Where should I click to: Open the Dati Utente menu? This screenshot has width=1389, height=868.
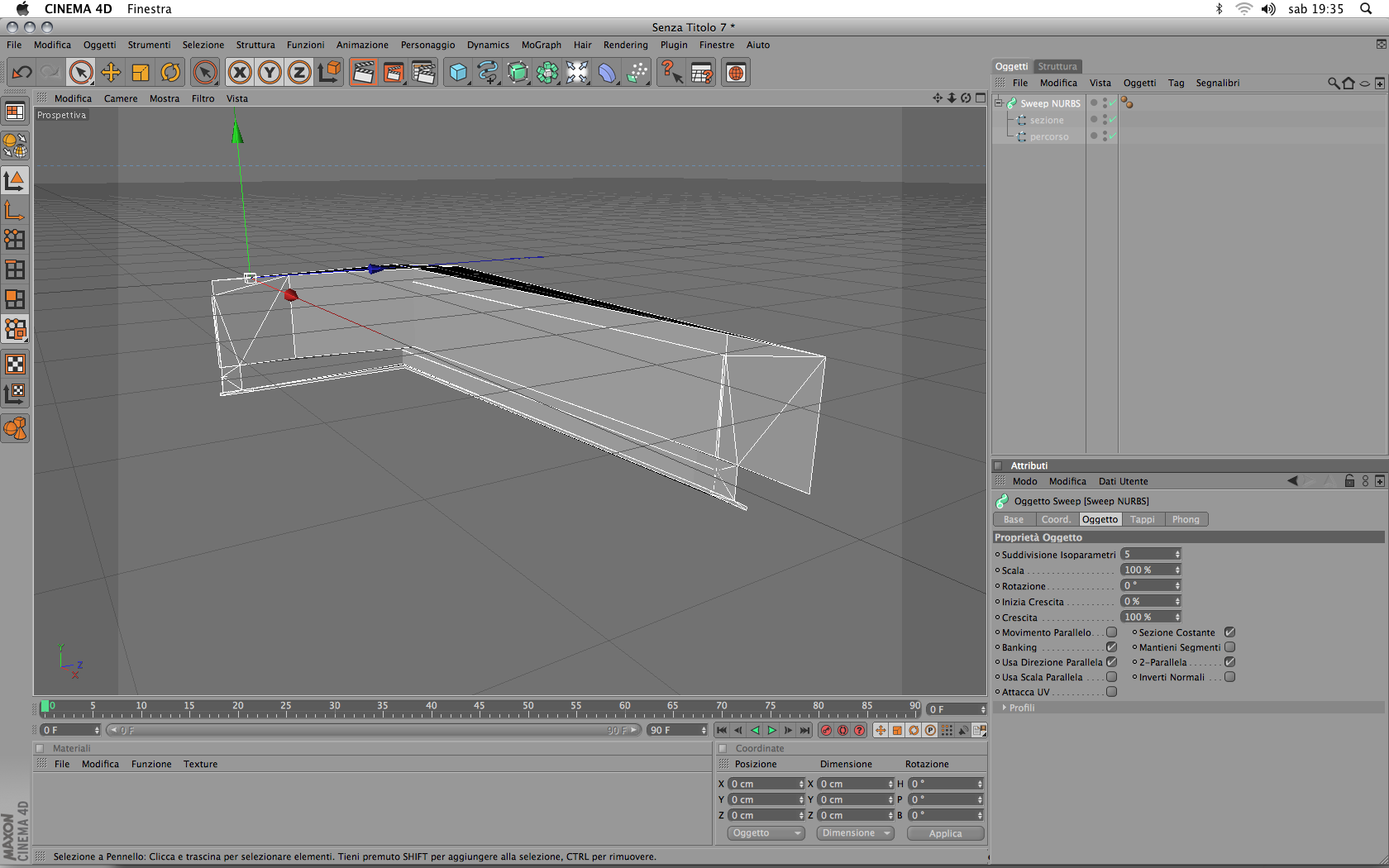tap(1123, 481)
